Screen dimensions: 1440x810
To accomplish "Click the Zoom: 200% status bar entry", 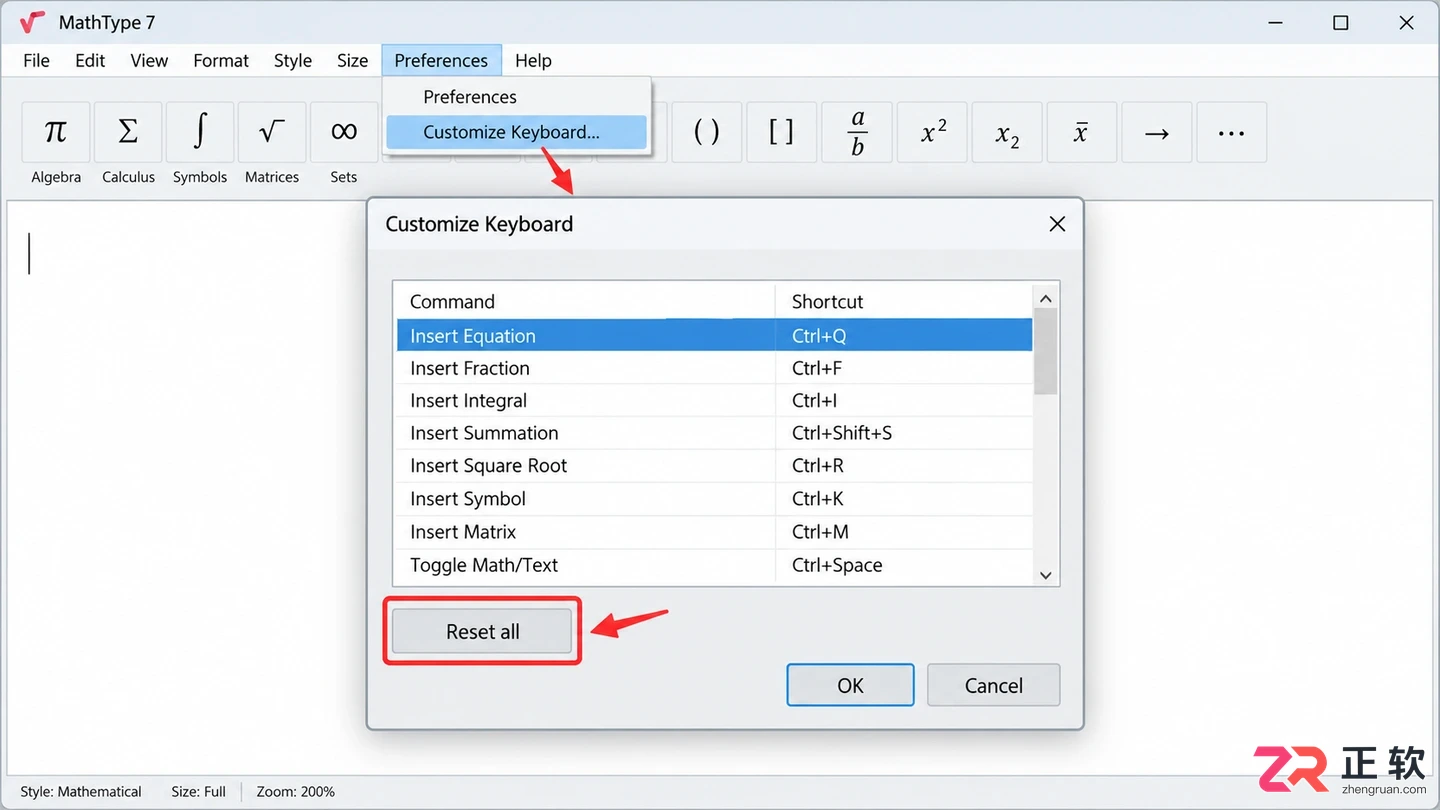I will pos(295,791).
